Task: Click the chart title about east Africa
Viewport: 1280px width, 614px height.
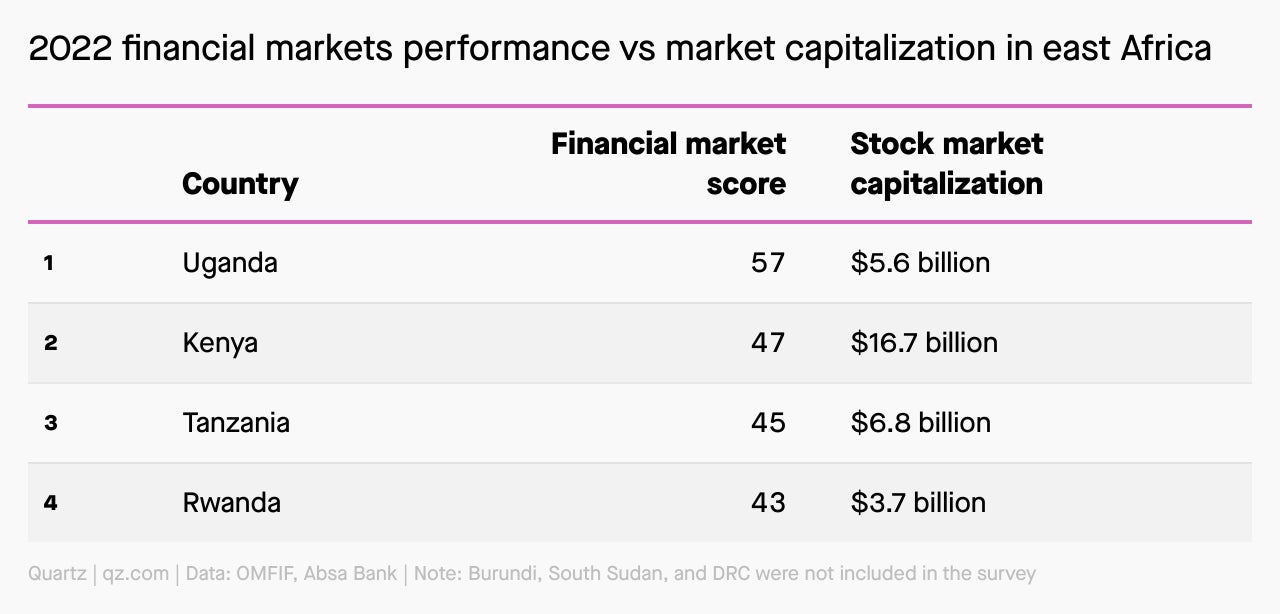Action: click(x=620, y=48)
